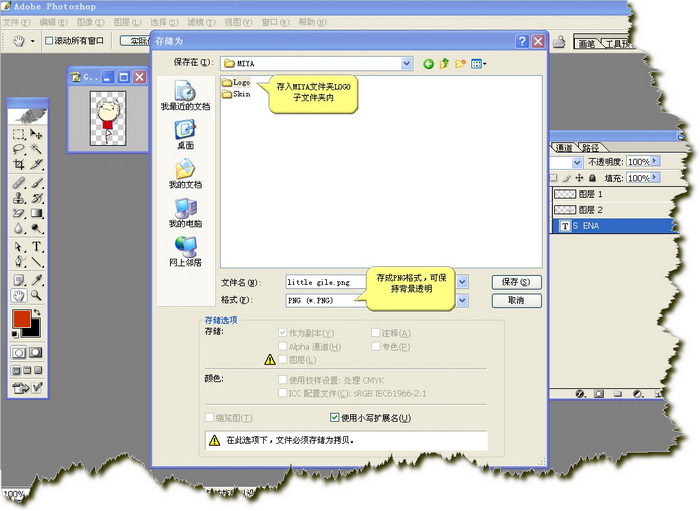Image resolution: width=700 pixels, height=511 pixels.
Task: Select the Eyedropper tool
Action: pyautogui.click(x=36, y=280)
